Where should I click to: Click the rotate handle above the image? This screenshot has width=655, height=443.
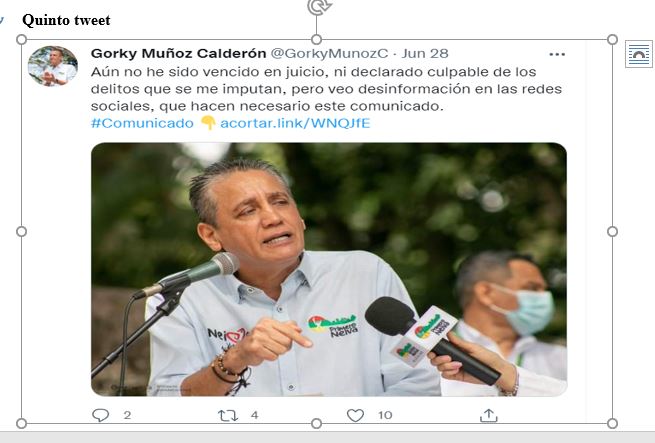[x=319, y=6]
